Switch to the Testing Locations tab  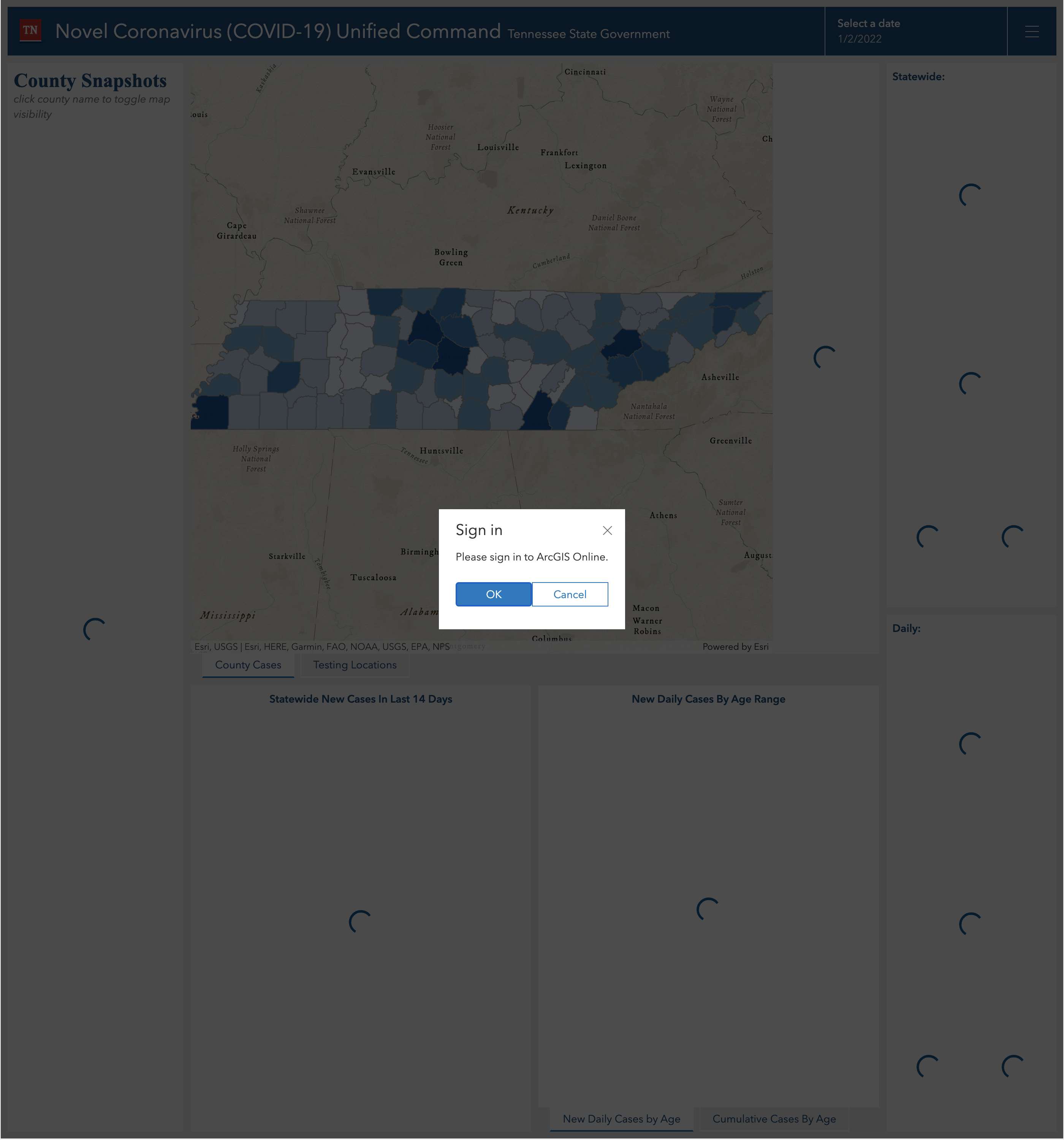click(x=355, y=665)
